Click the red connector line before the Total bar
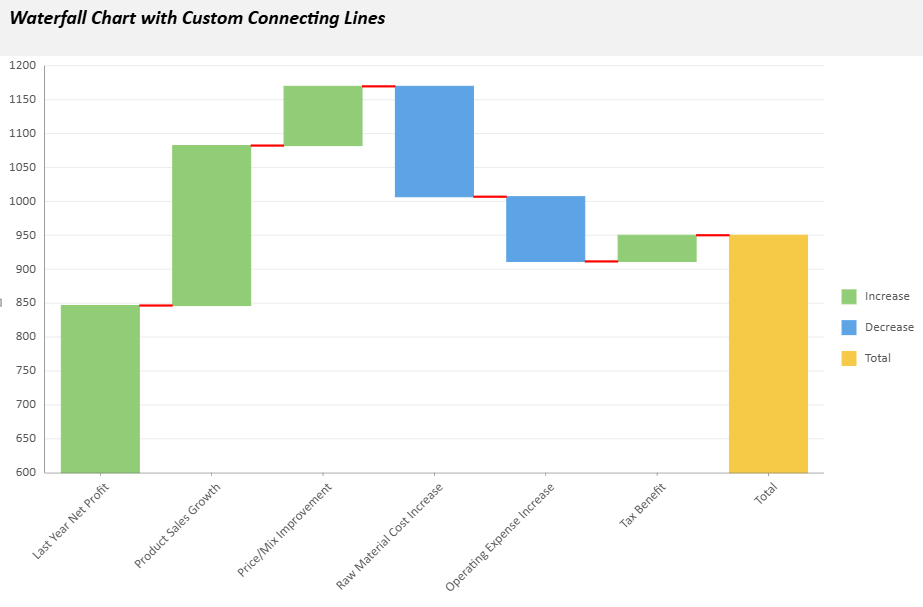The height and width of the screenshot is (607, 923). [x=712, y=235]
